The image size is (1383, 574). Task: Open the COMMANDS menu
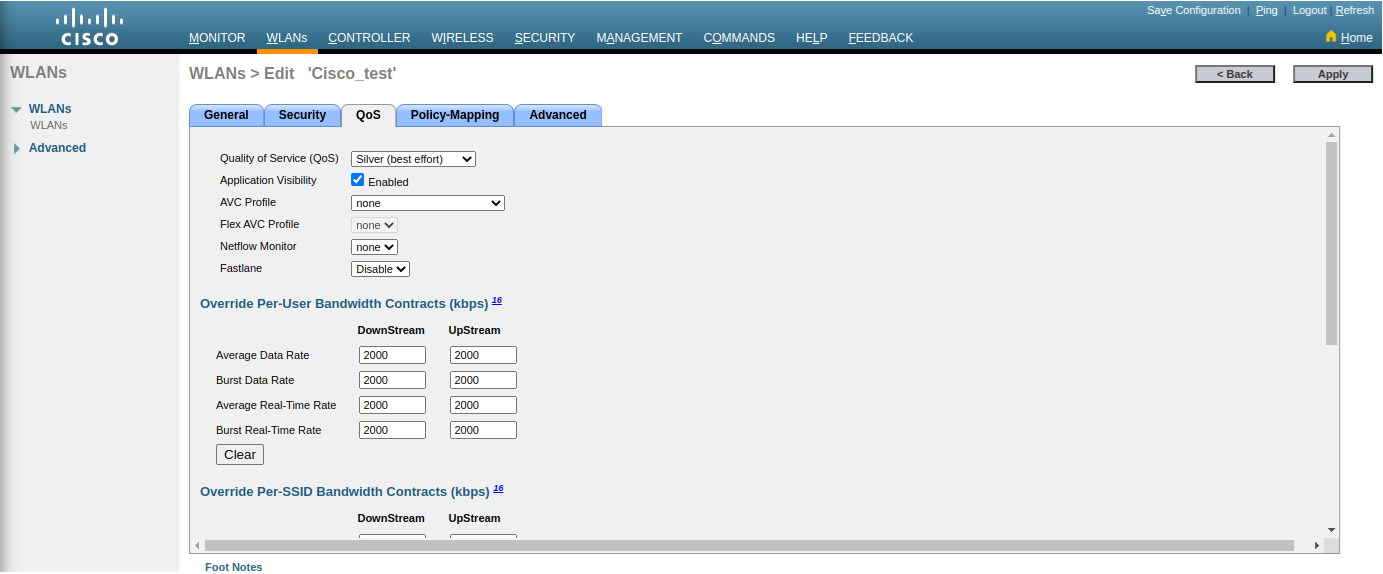[x=739, y=38]
